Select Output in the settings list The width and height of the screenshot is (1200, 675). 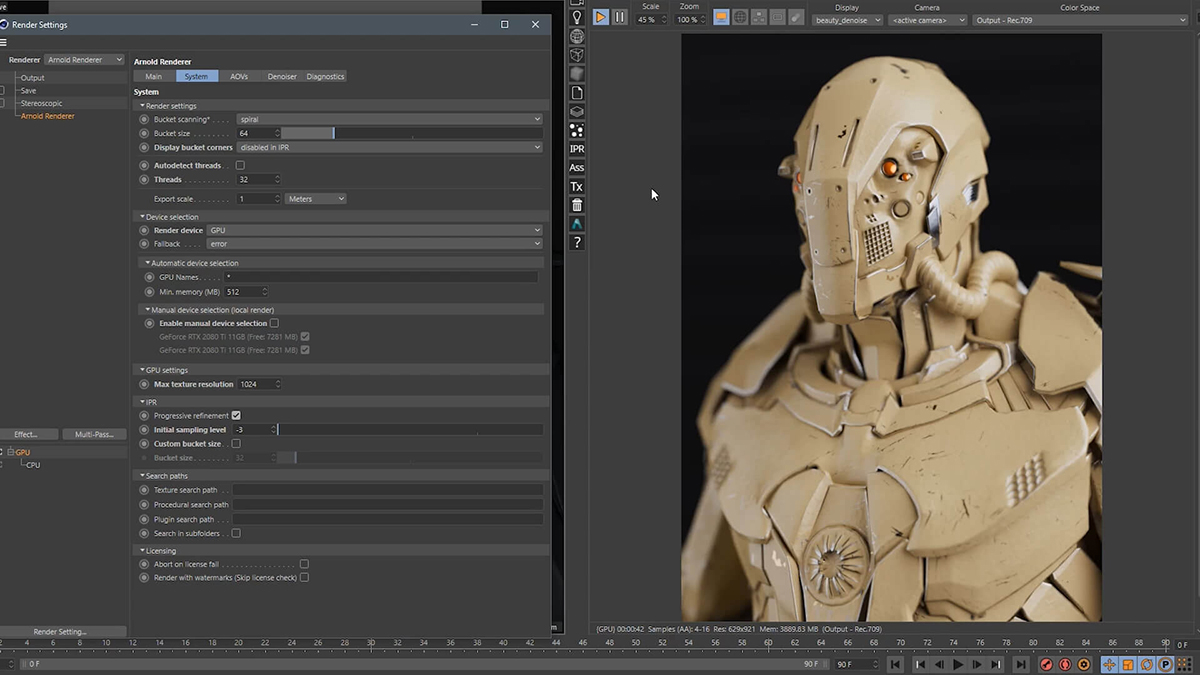tap(33, 77)
